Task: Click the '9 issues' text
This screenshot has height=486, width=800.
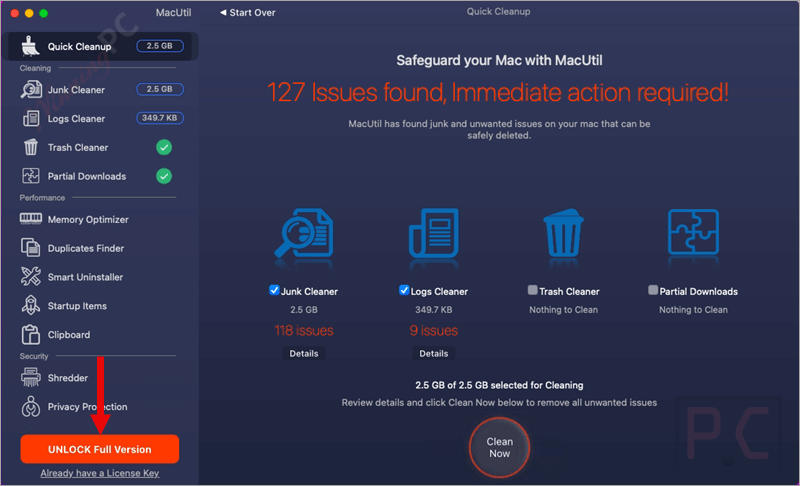Action: 434,330
